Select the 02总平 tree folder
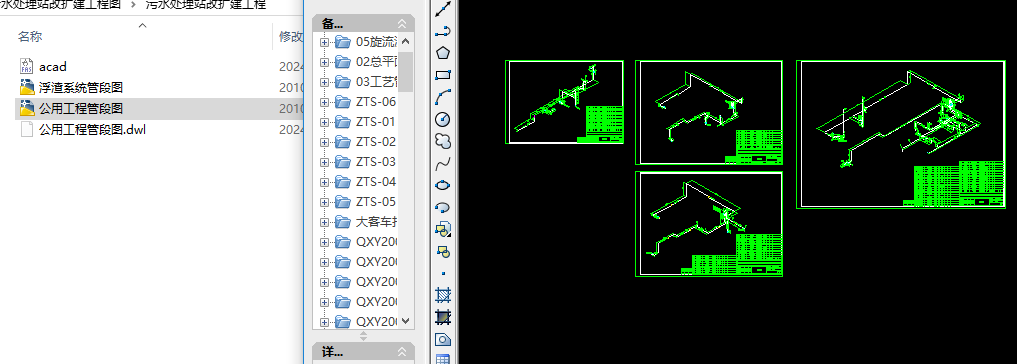1017x364 pixels. (365, 62)
